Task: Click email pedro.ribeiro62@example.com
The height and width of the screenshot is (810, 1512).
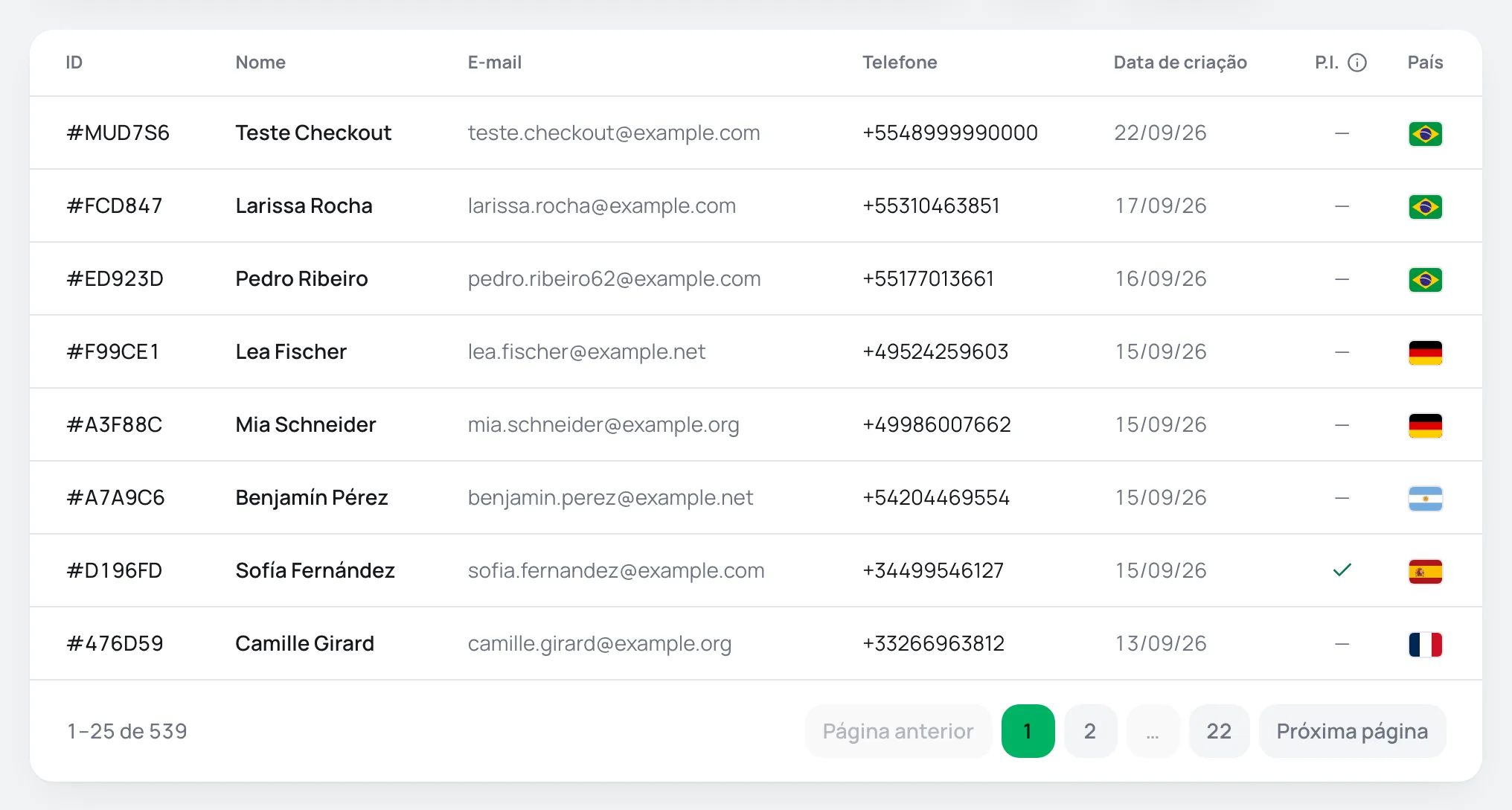Action: point(615,278)
